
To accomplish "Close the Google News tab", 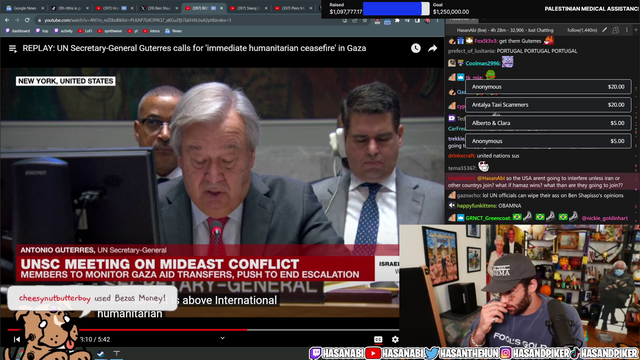I will click(42, 8).
